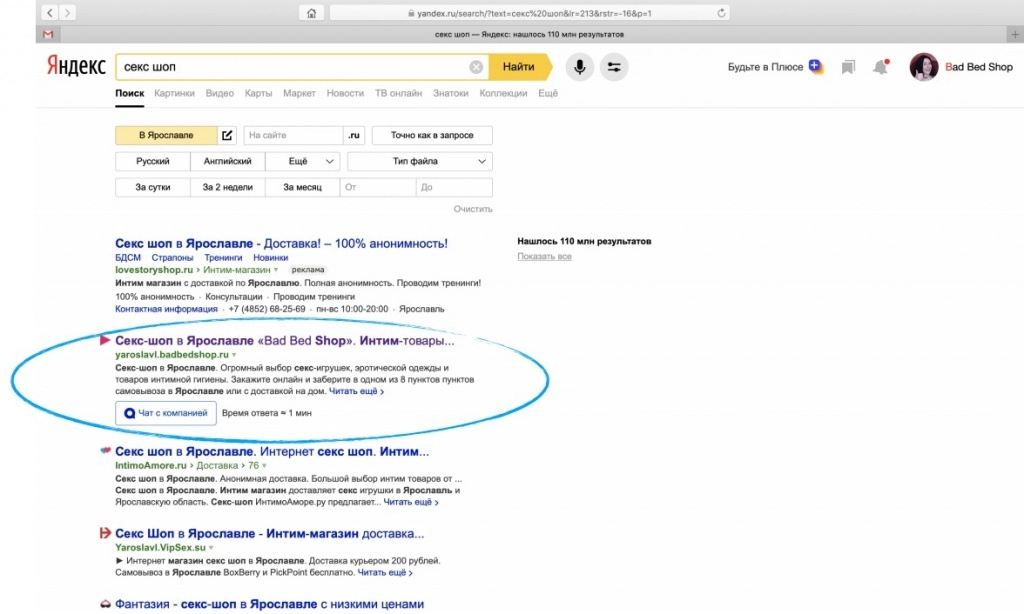Expand Читать ещё in VipSex snippet
1024x614 pixels.
pos(385,572)
